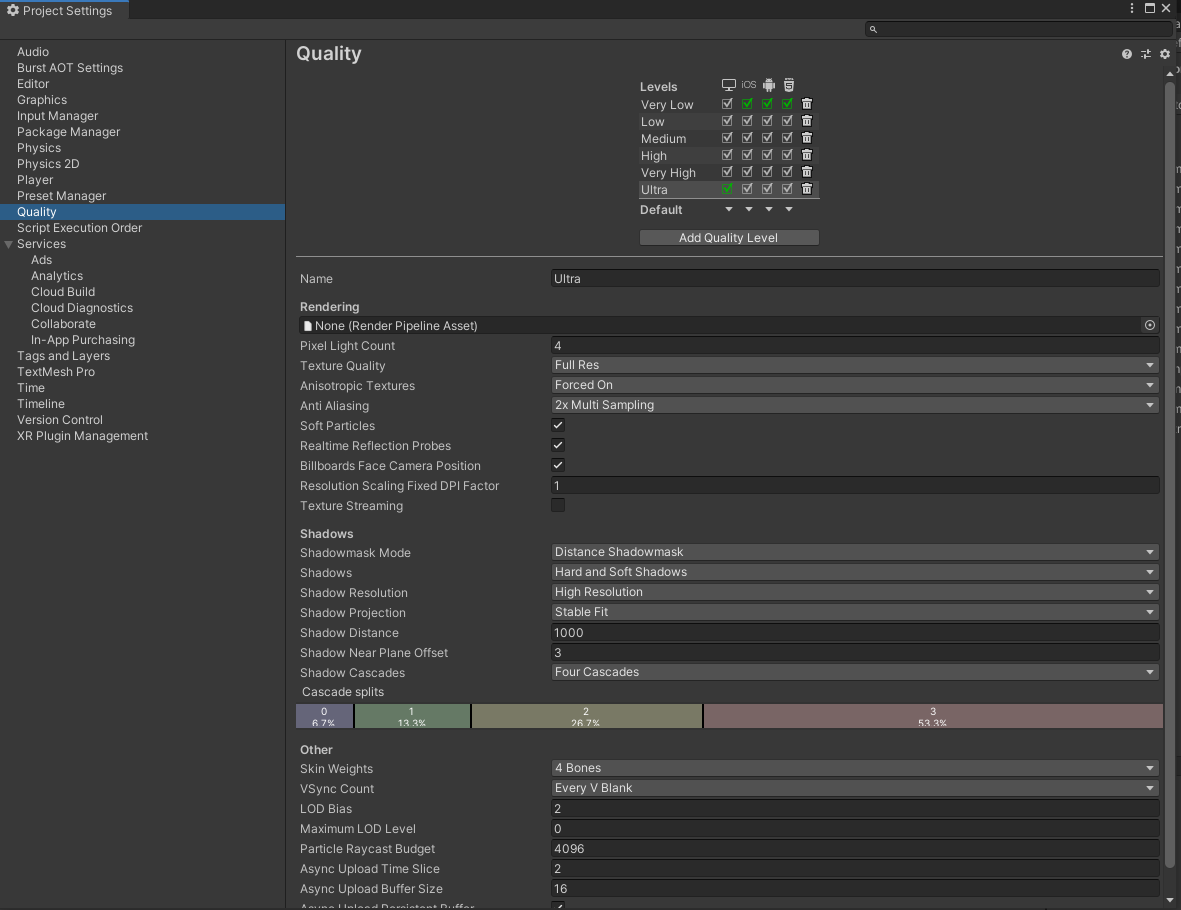Delete the Ultra quality level via trash icon

tap(806, 189)
